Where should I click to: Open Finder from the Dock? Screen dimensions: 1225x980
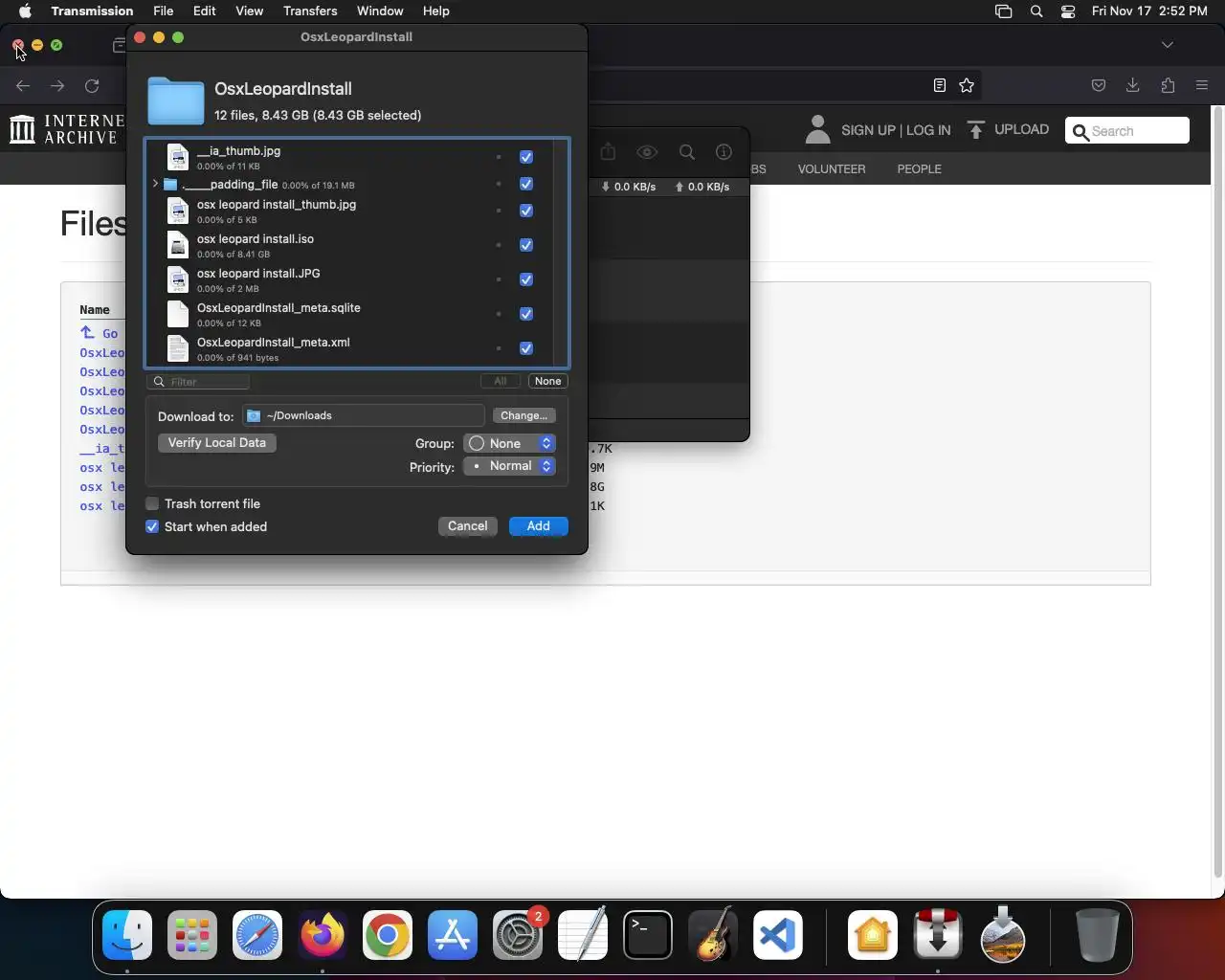(127, 935)
